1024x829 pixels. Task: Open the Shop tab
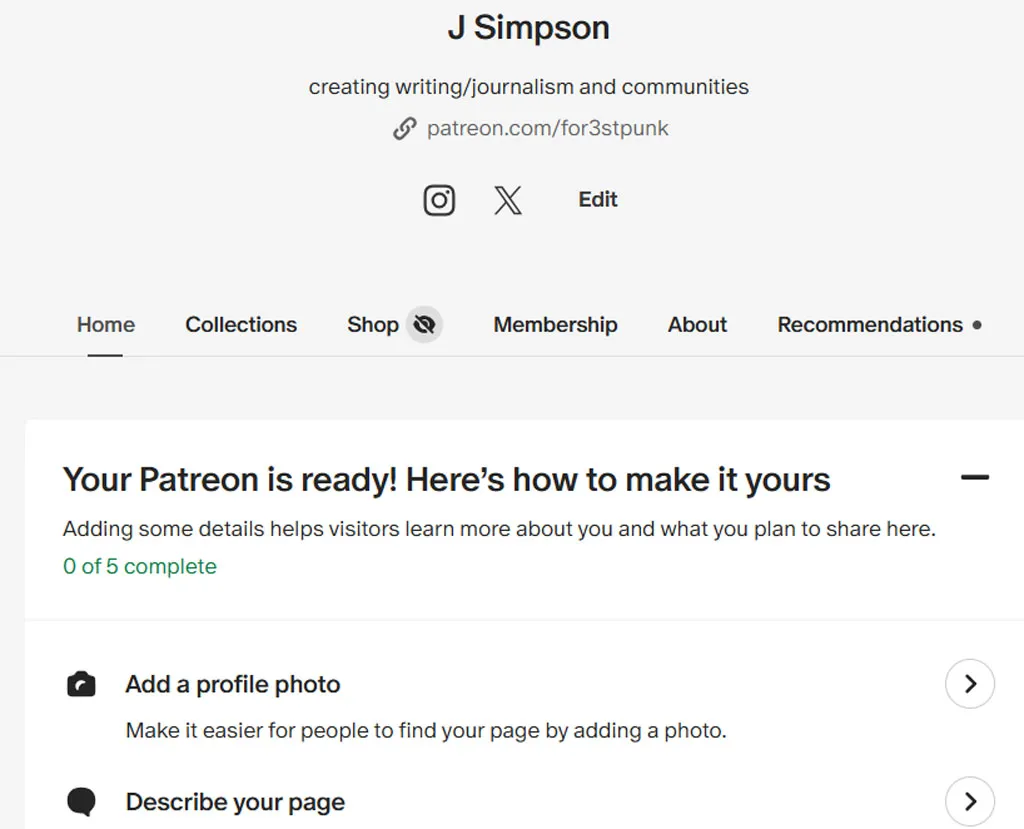(373, 325)
